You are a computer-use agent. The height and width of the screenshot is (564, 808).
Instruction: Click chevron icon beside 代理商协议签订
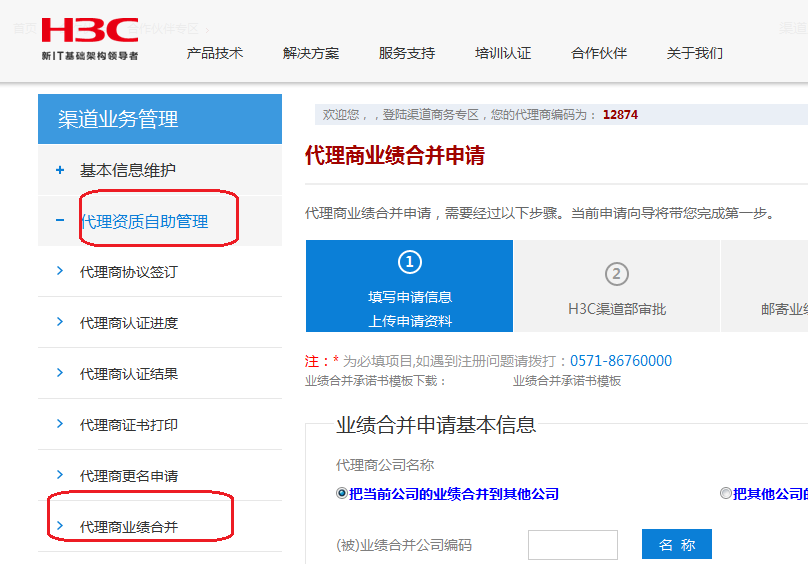click(60, 272)
